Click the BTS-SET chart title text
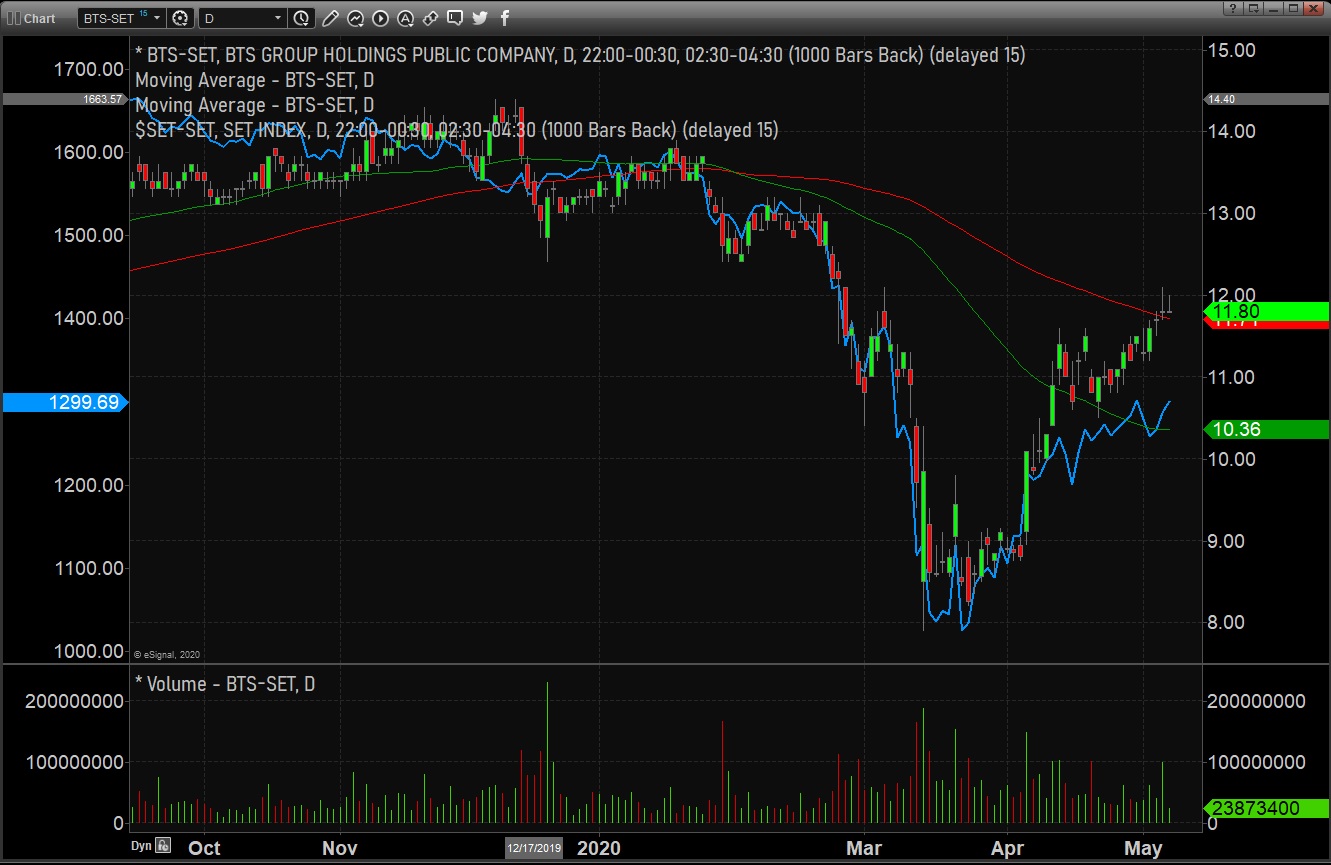The height and width of the screenshot is (865, 1331). click(580, 55)
